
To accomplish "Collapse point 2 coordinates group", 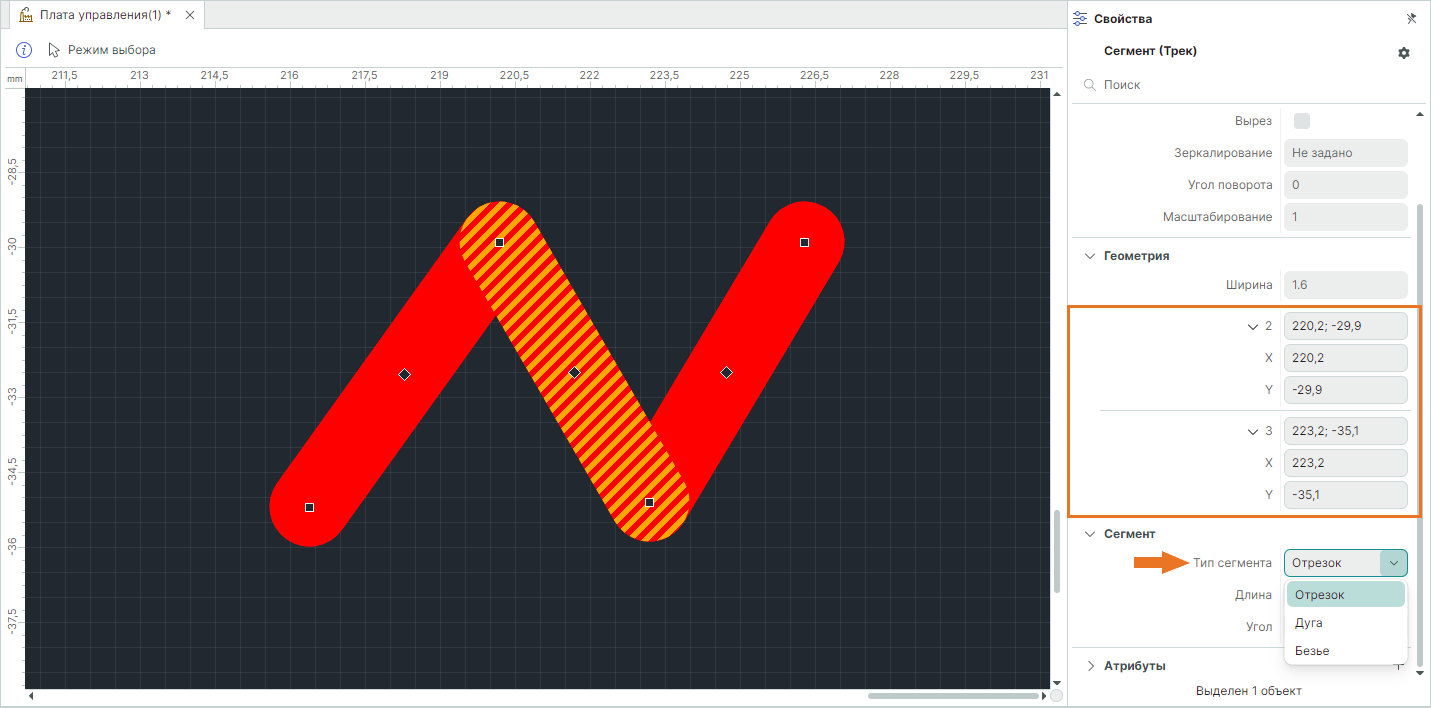I will [x=1252, y=326].
